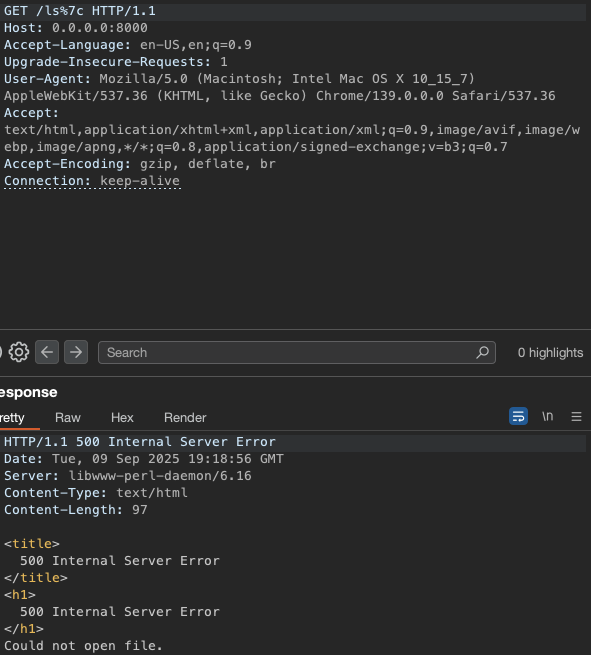
Task: Switch to the Hex response tab
Action: point(122,417)
